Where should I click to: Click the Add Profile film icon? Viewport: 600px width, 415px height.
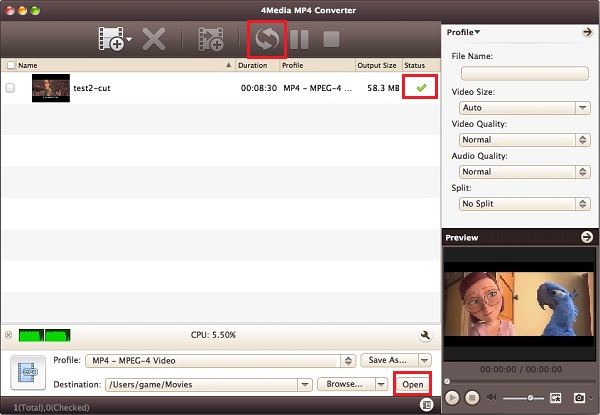pyautogui.click(x=211, y=40)
